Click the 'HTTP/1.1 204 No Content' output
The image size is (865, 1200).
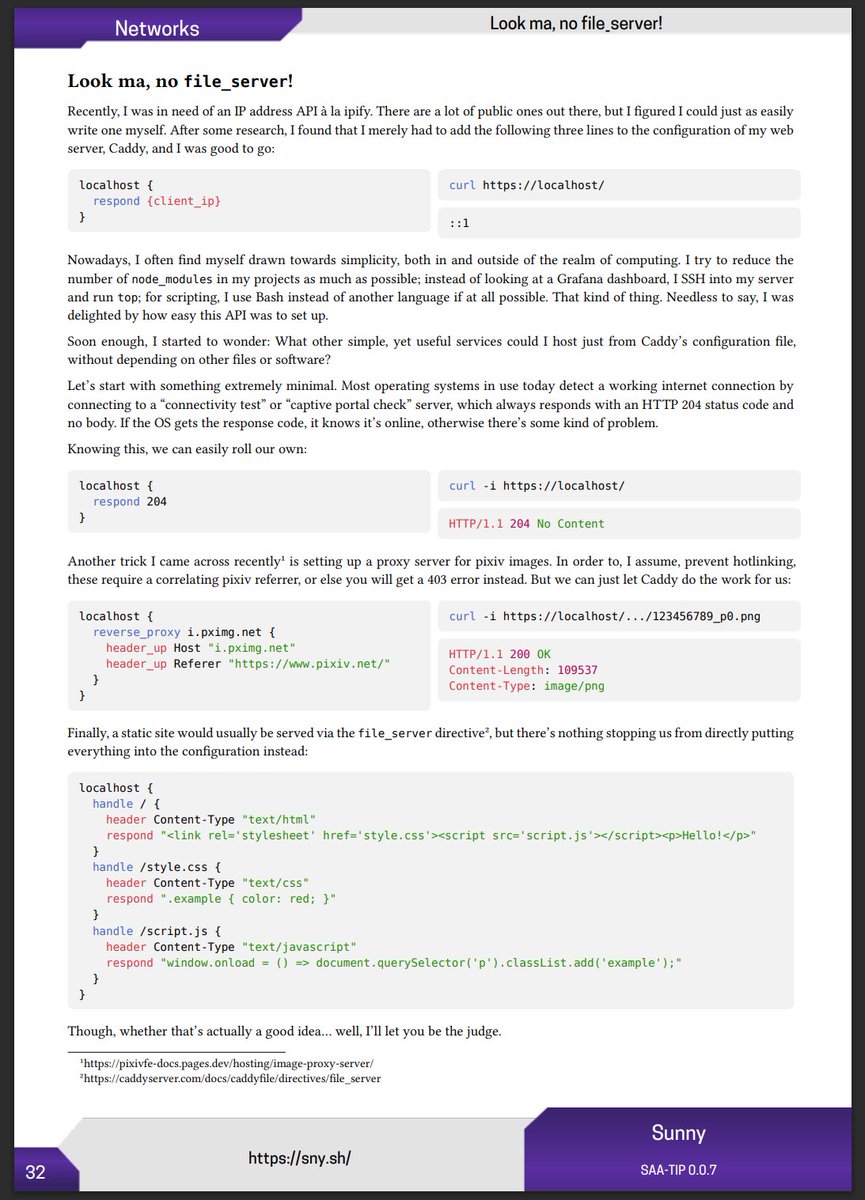(527, 524)
